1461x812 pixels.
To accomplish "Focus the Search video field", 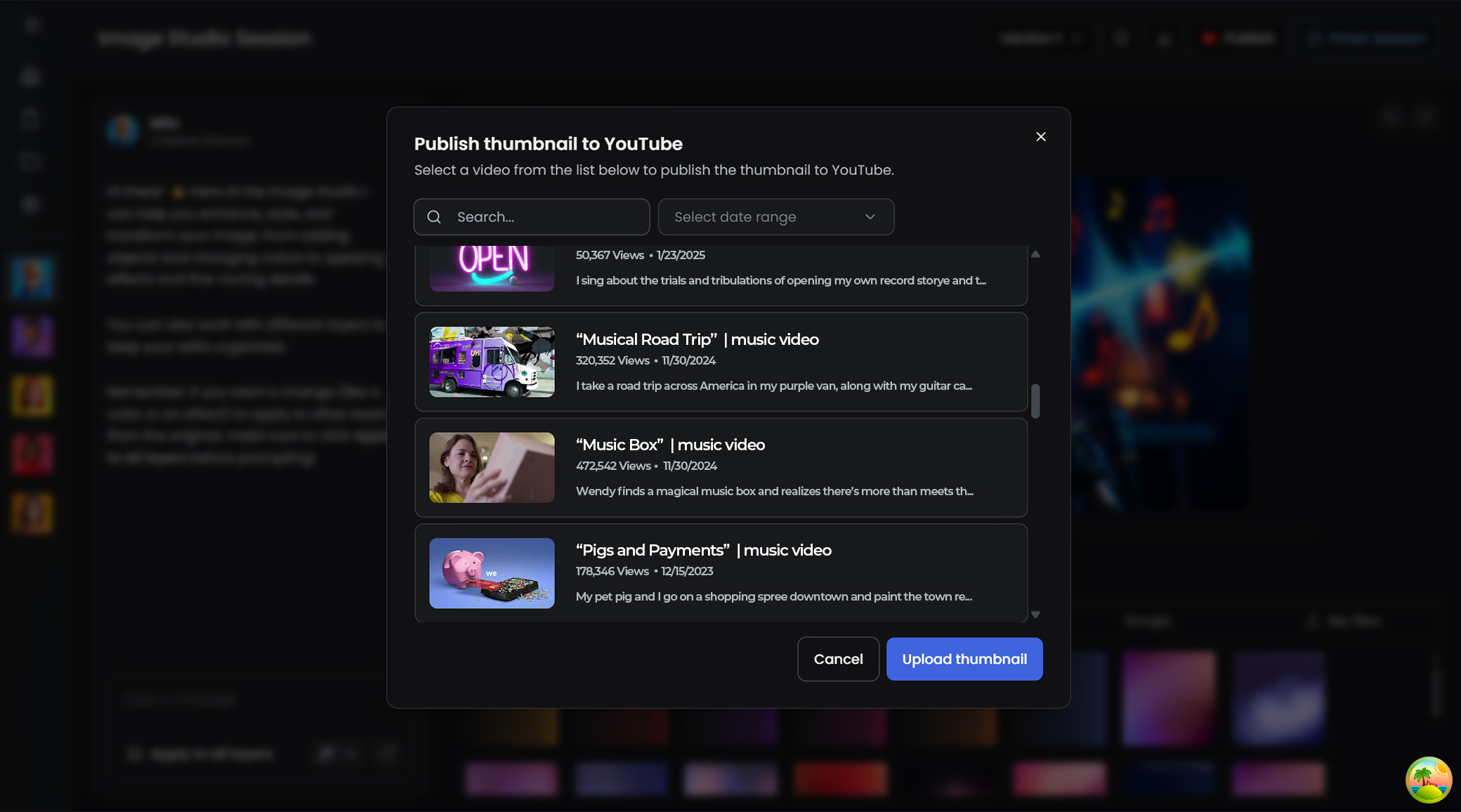I will [x=532, y=217].
